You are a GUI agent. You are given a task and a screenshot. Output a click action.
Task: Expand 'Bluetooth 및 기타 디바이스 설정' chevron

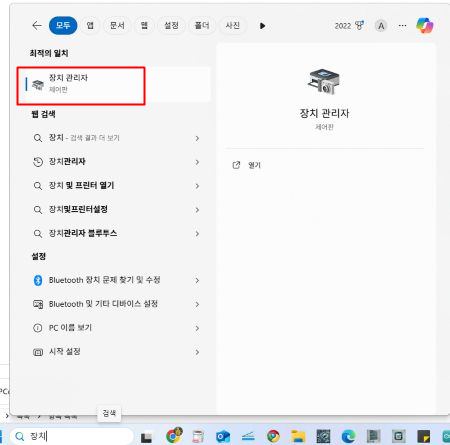click(197, 304)
